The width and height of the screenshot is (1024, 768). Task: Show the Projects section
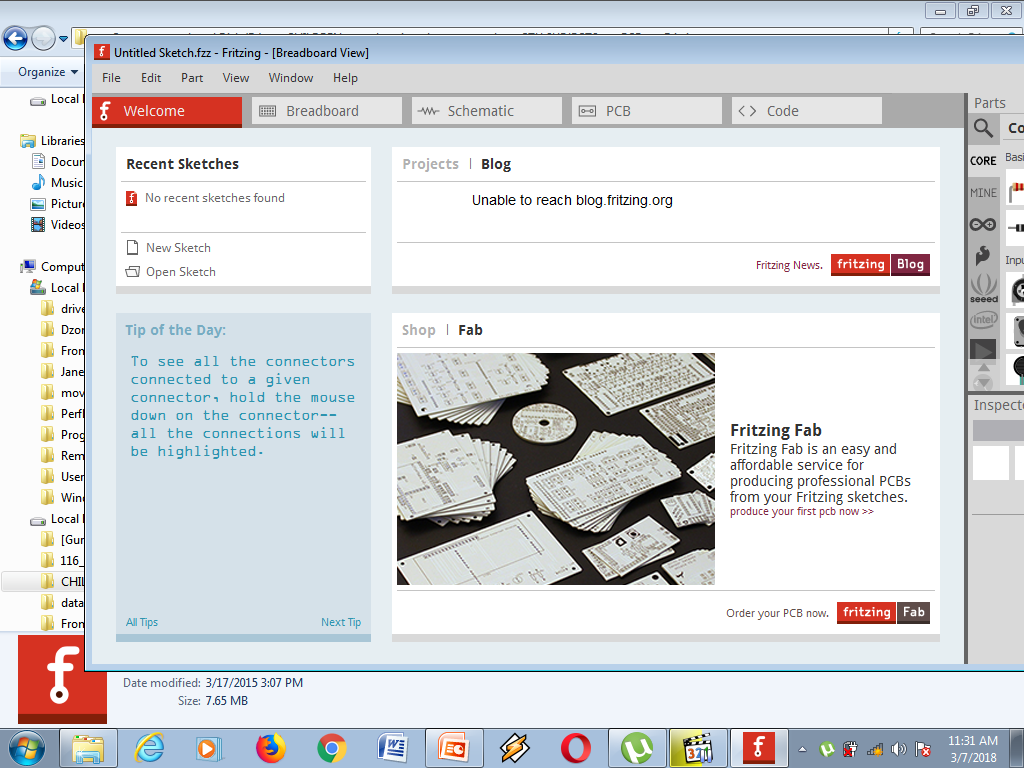tap(430, 164)
